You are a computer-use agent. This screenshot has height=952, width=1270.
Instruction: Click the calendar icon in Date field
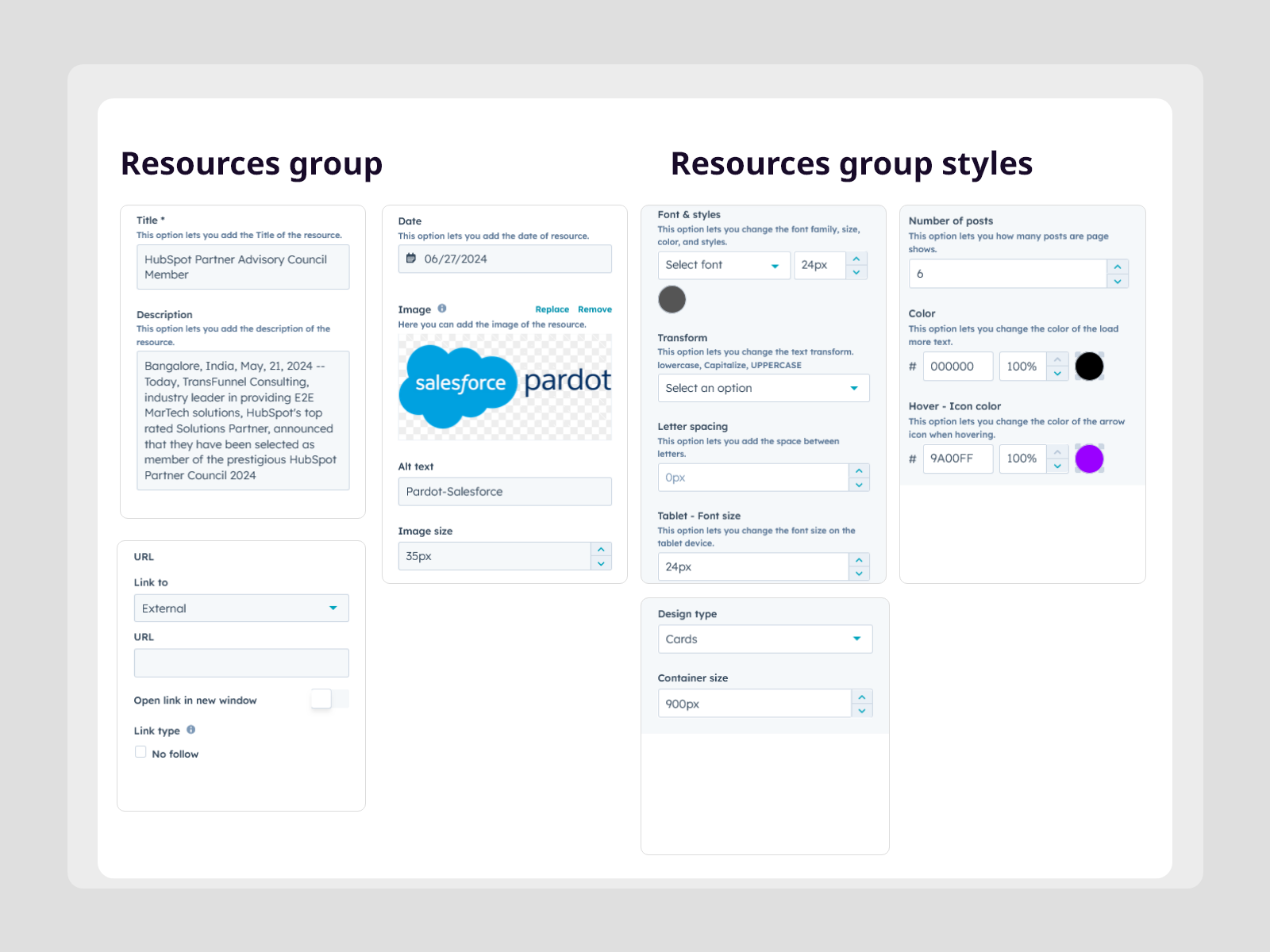tap(411, 259)
